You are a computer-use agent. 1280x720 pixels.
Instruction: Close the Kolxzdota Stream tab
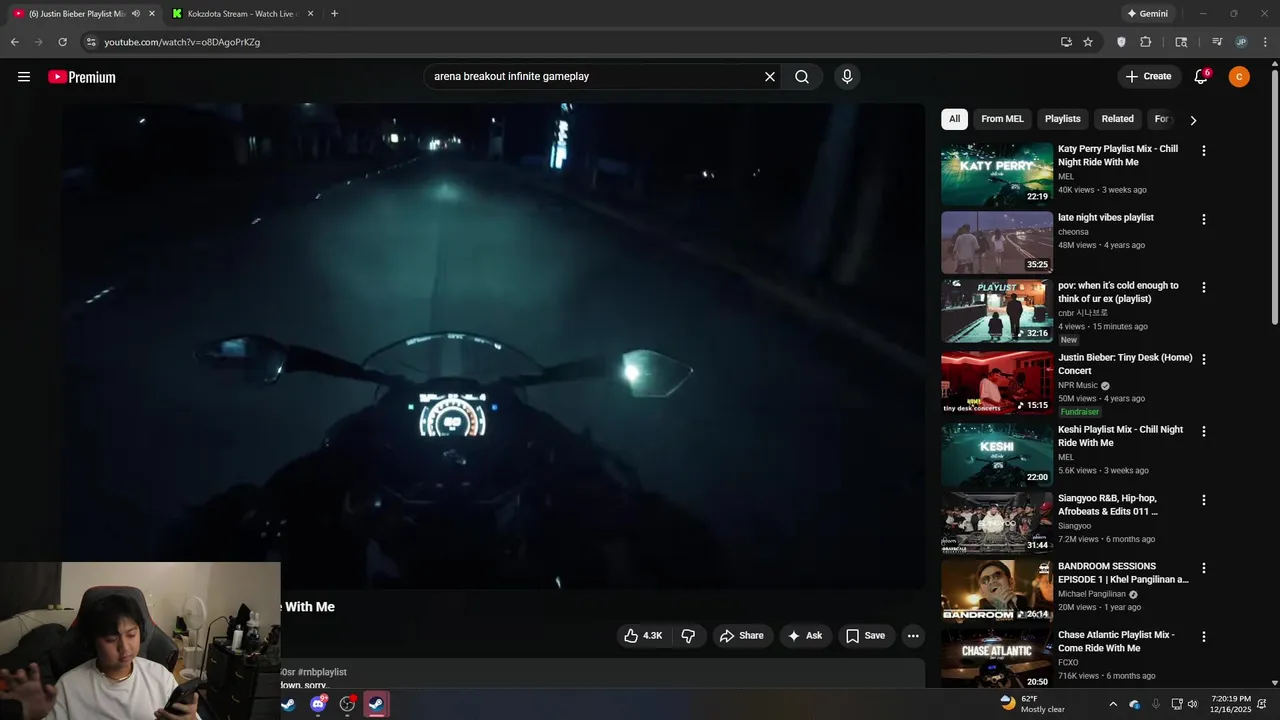(x=310, y=14)
